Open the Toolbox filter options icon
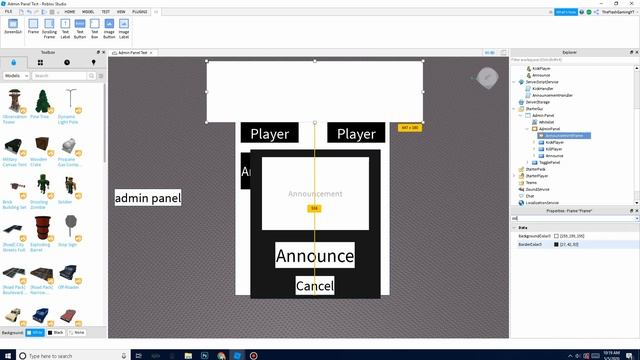This screenshot has width=640, height=360. coord(101,76)
